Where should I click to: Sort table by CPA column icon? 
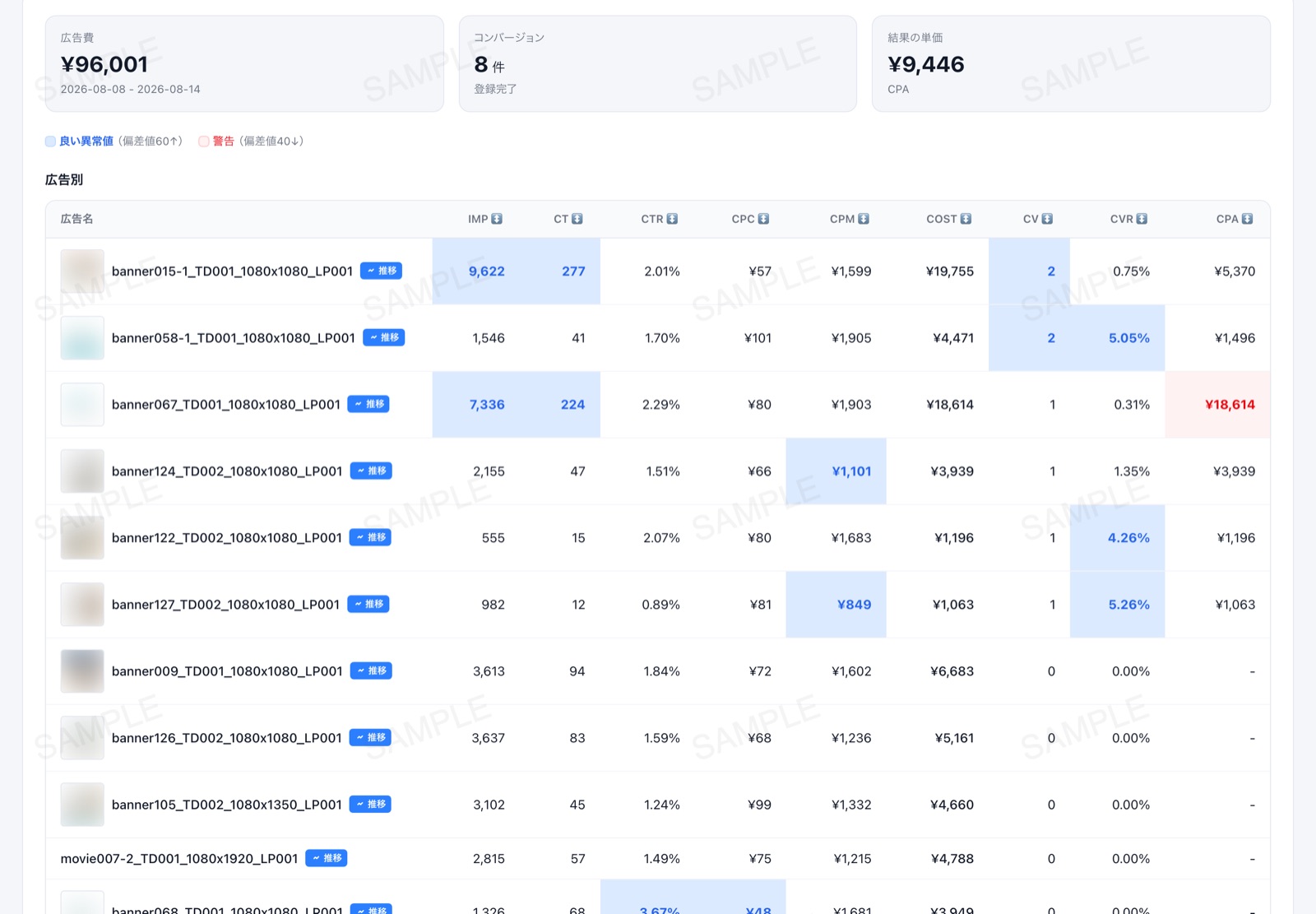[1247, 219]
